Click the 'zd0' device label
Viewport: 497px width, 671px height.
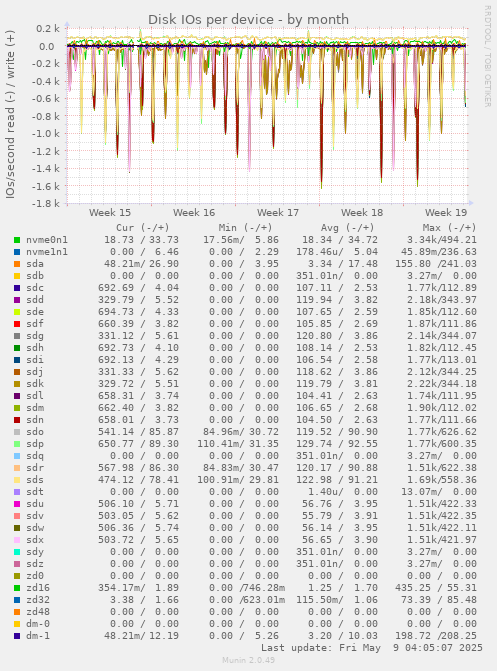click(x=35, y=576)
